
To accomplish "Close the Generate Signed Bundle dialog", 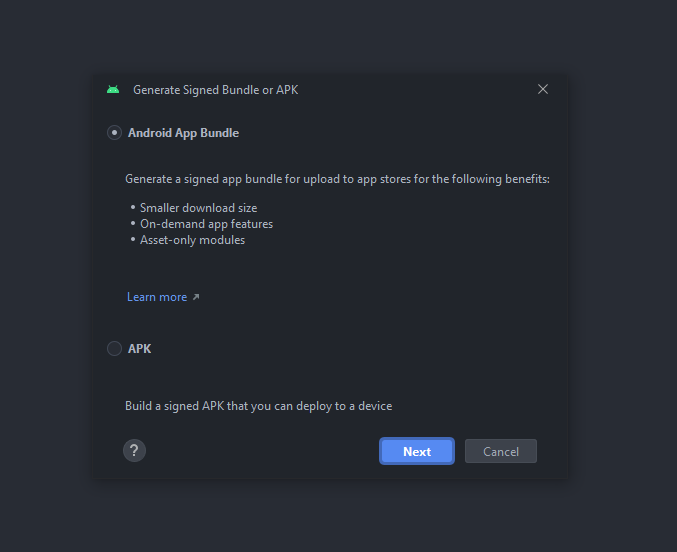I will click(543, 89).
